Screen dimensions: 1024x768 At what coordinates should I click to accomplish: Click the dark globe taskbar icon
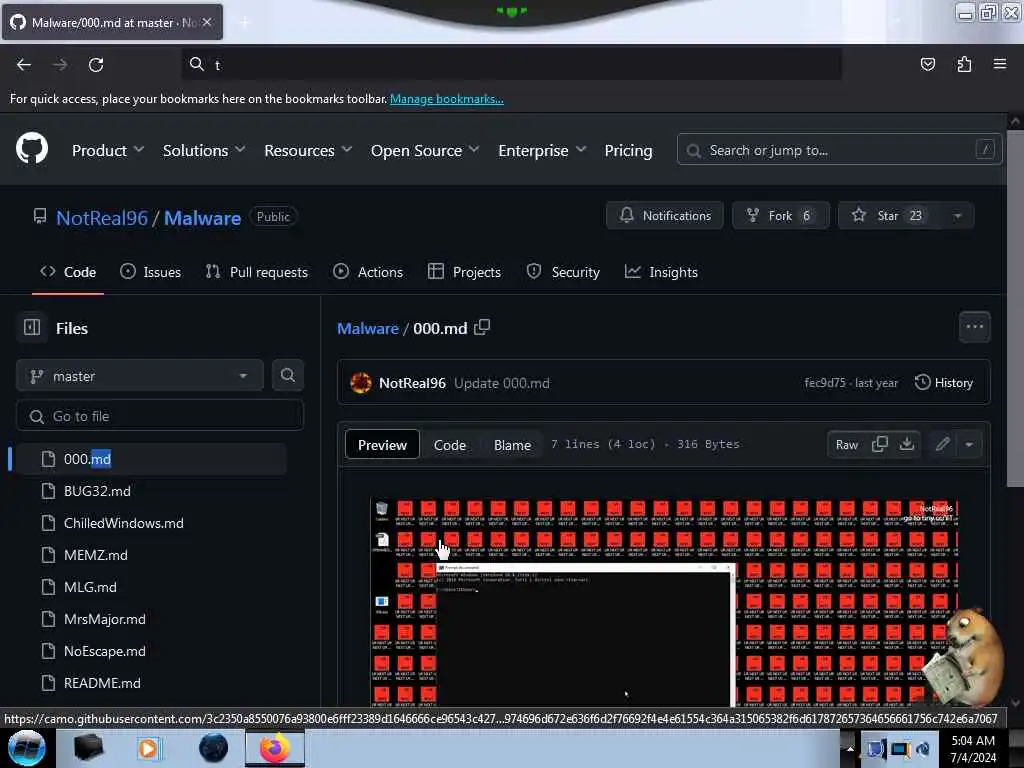(x=213, y=748)
